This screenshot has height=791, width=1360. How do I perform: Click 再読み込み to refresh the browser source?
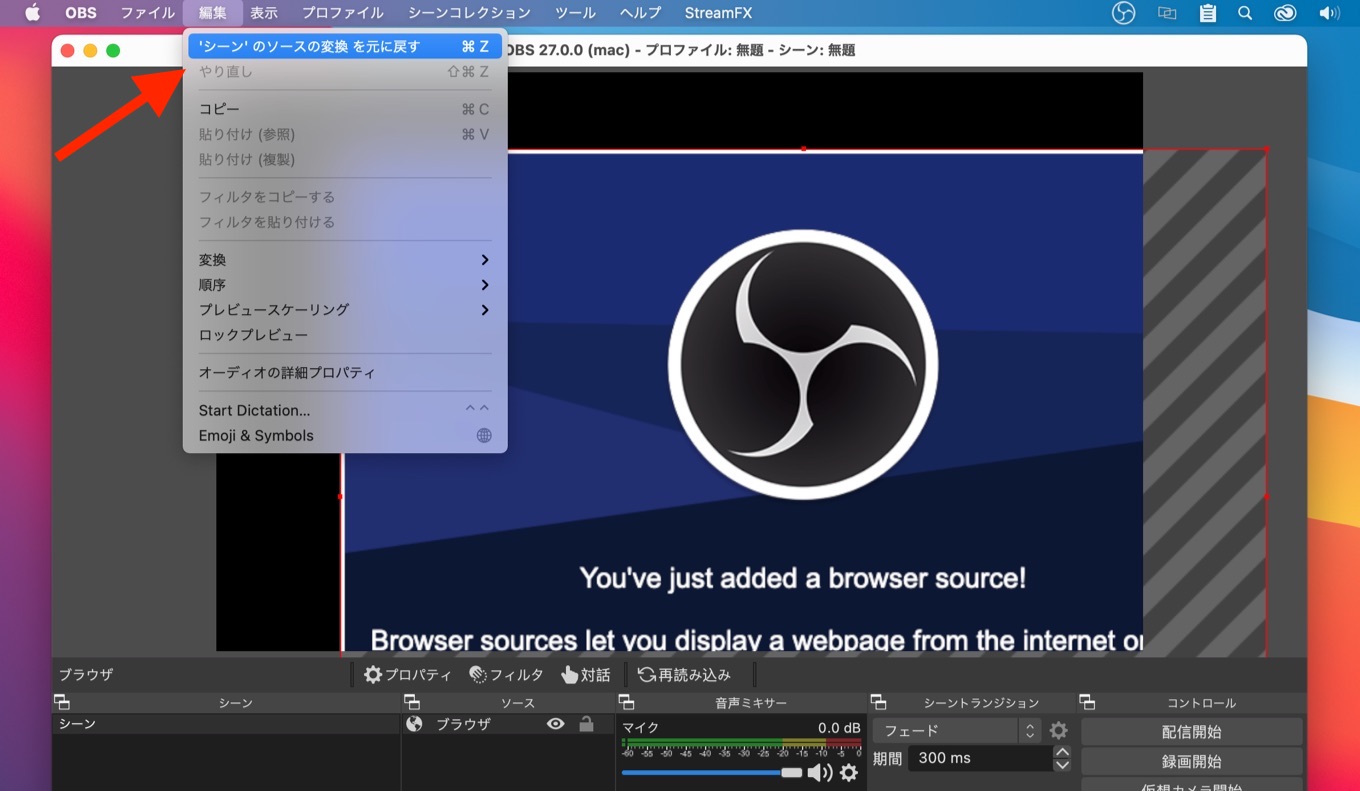click(684, 675)
